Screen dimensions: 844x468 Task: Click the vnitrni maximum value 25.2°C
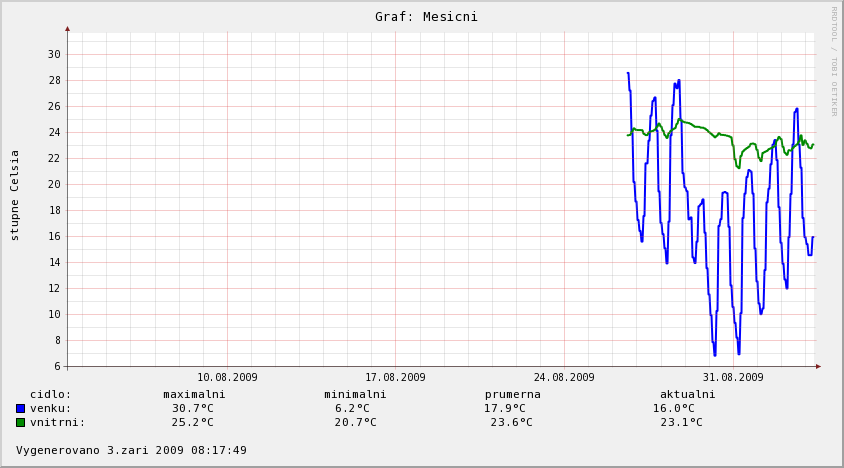point(193,423)
